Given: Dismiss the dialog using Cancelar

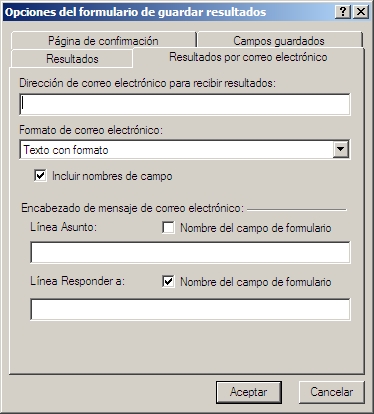Looking at the screenshot, I should (332, 392).
